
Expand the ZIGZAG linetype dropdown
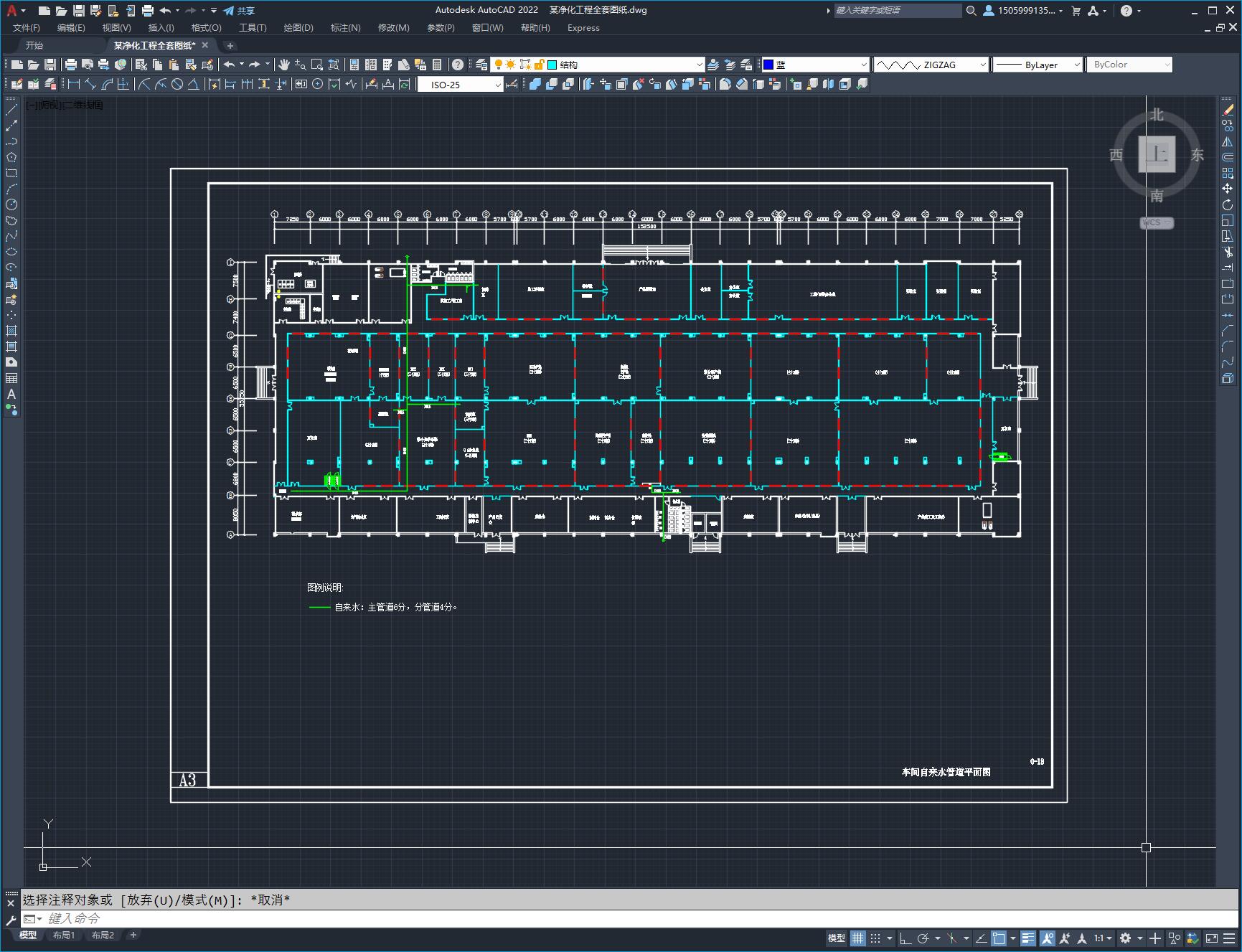pos(931,65)
